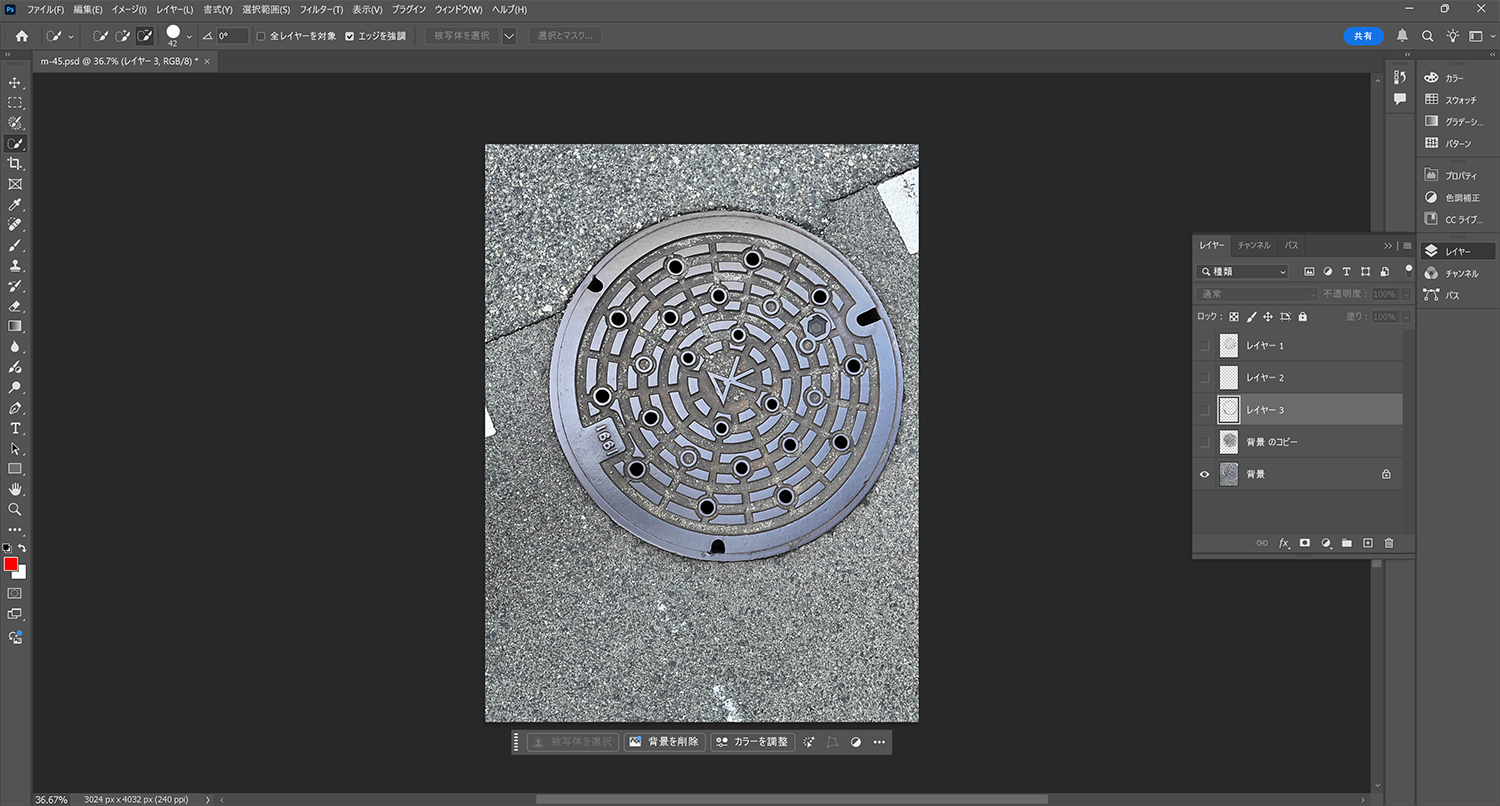Open the 種類 layer filter dropdown

pos(1243,271)
